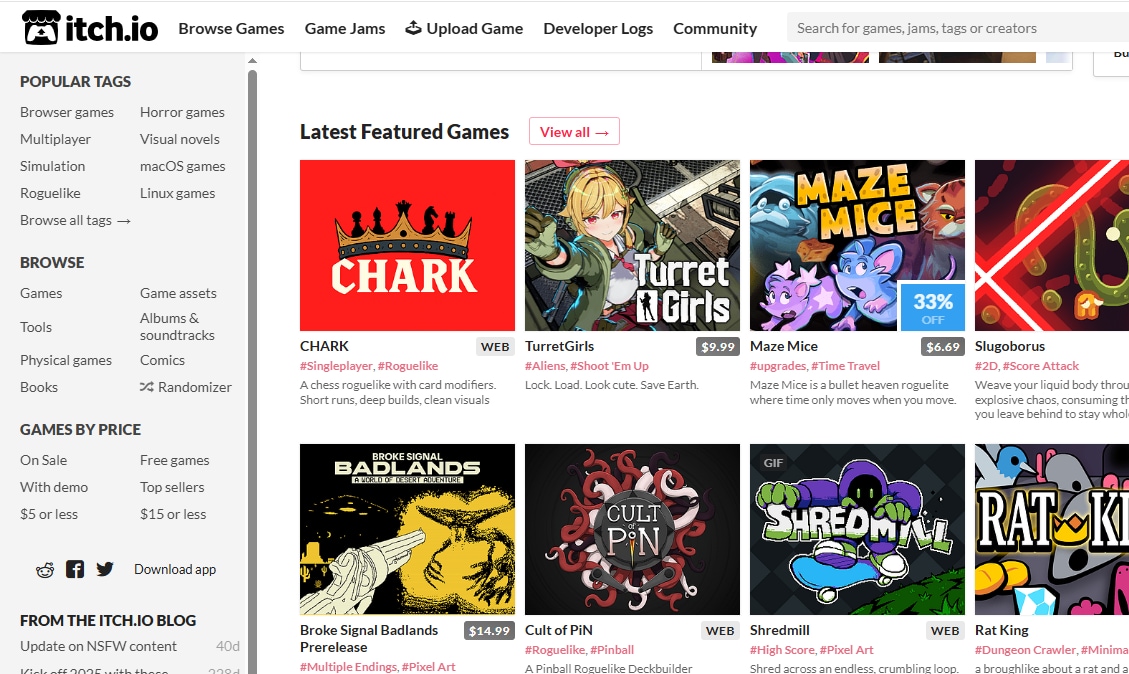Open the Turret Girls game thumbnail
Screen dimensions: 1129x674
pyautogui.click(x=632, y=246)
